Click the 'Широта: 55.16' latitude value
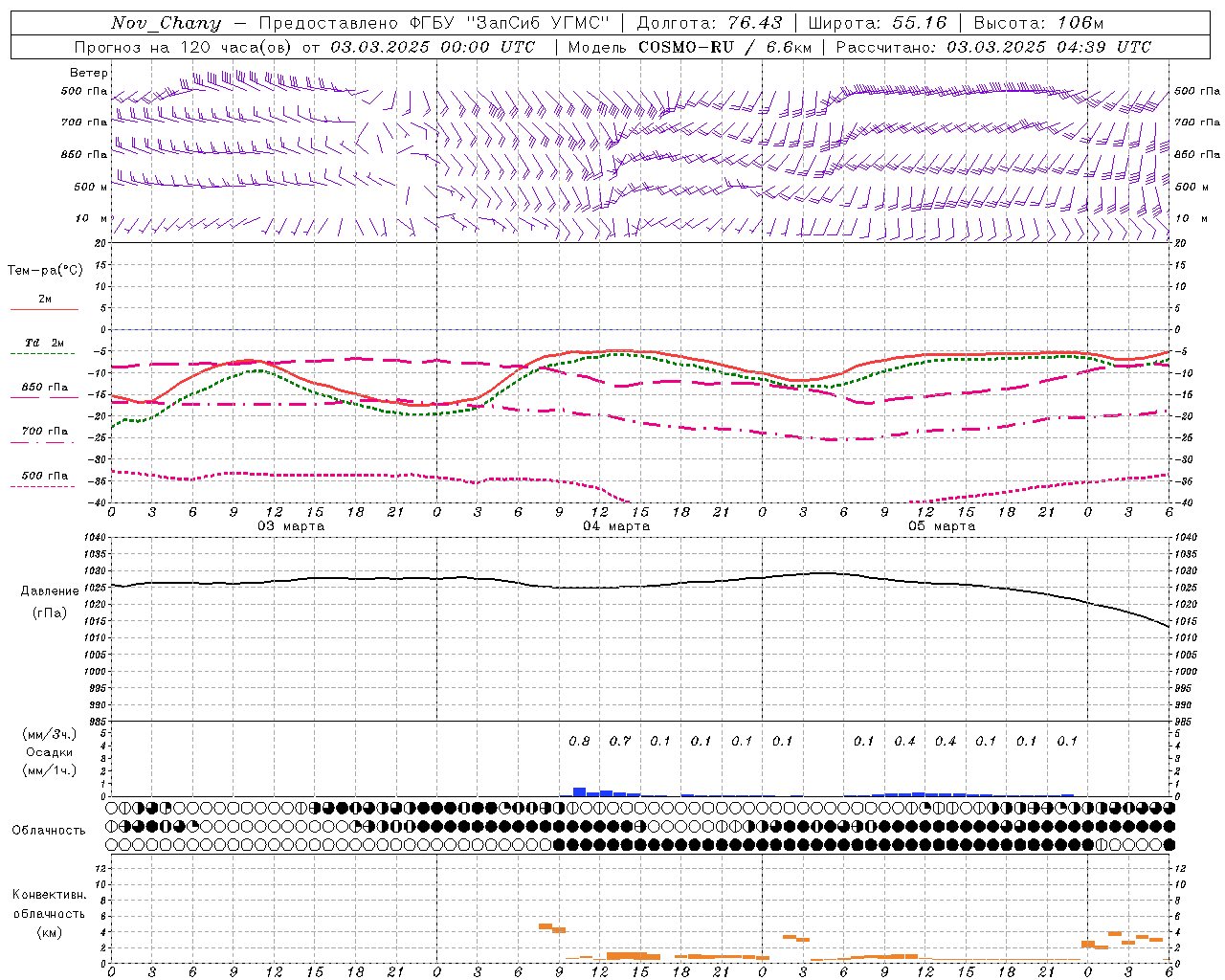Screen dimensions: 1225x980 pos(877,23)
